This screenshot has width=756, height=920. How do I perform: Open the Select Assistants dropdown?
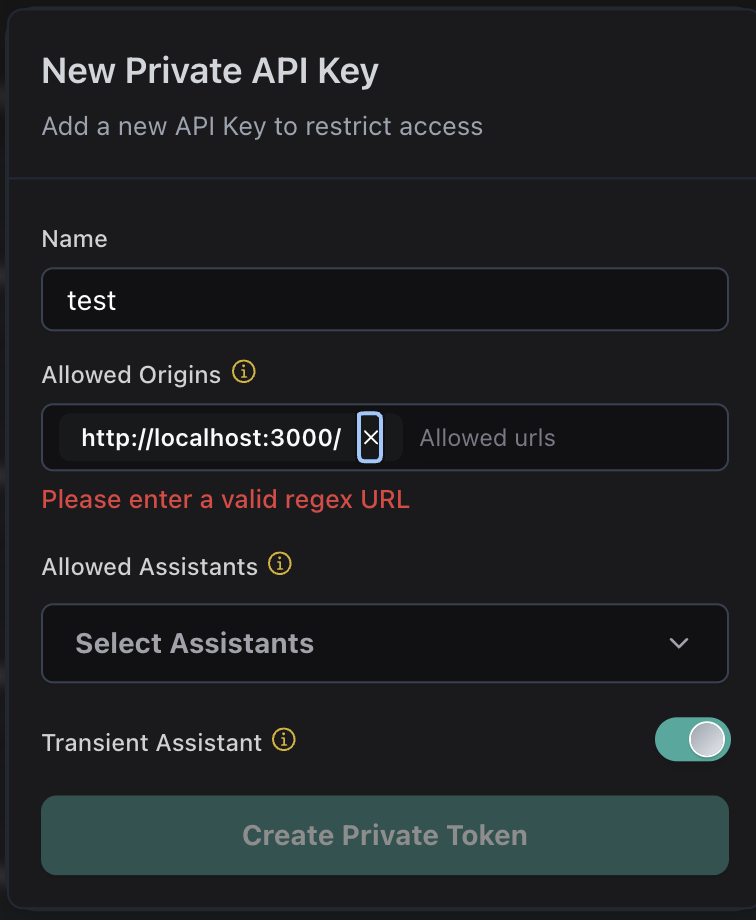pyautogui.click(x=384, y=643)
